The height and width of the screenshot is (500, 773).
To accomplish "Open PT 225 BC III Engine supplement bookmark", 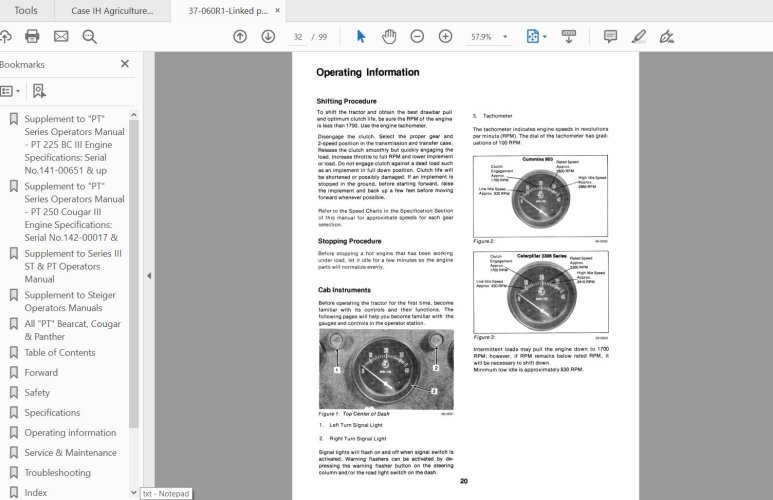I will [x=74, y=144].
